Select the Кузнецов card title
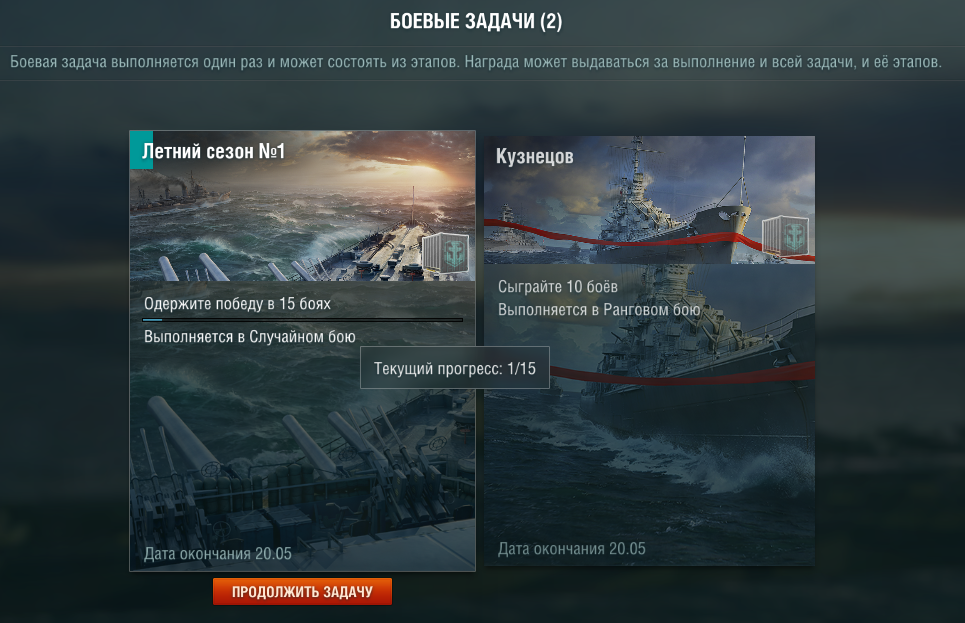The width and height of the screenshot is (965, 623). [x=535, y=156]
